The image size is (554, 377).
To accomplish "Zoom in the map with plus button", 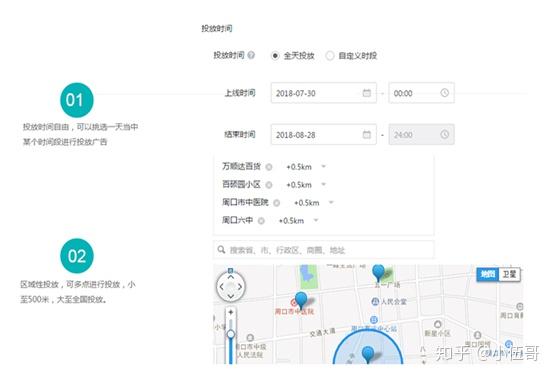I will pos(231,312).
